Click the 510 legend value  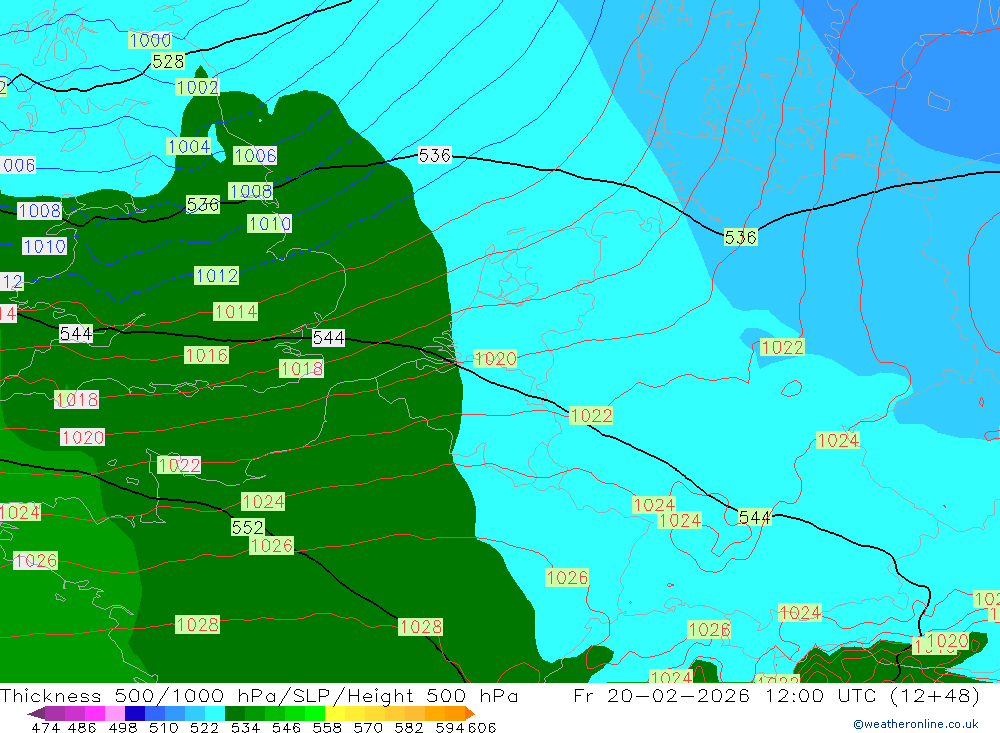click(163, 728)
